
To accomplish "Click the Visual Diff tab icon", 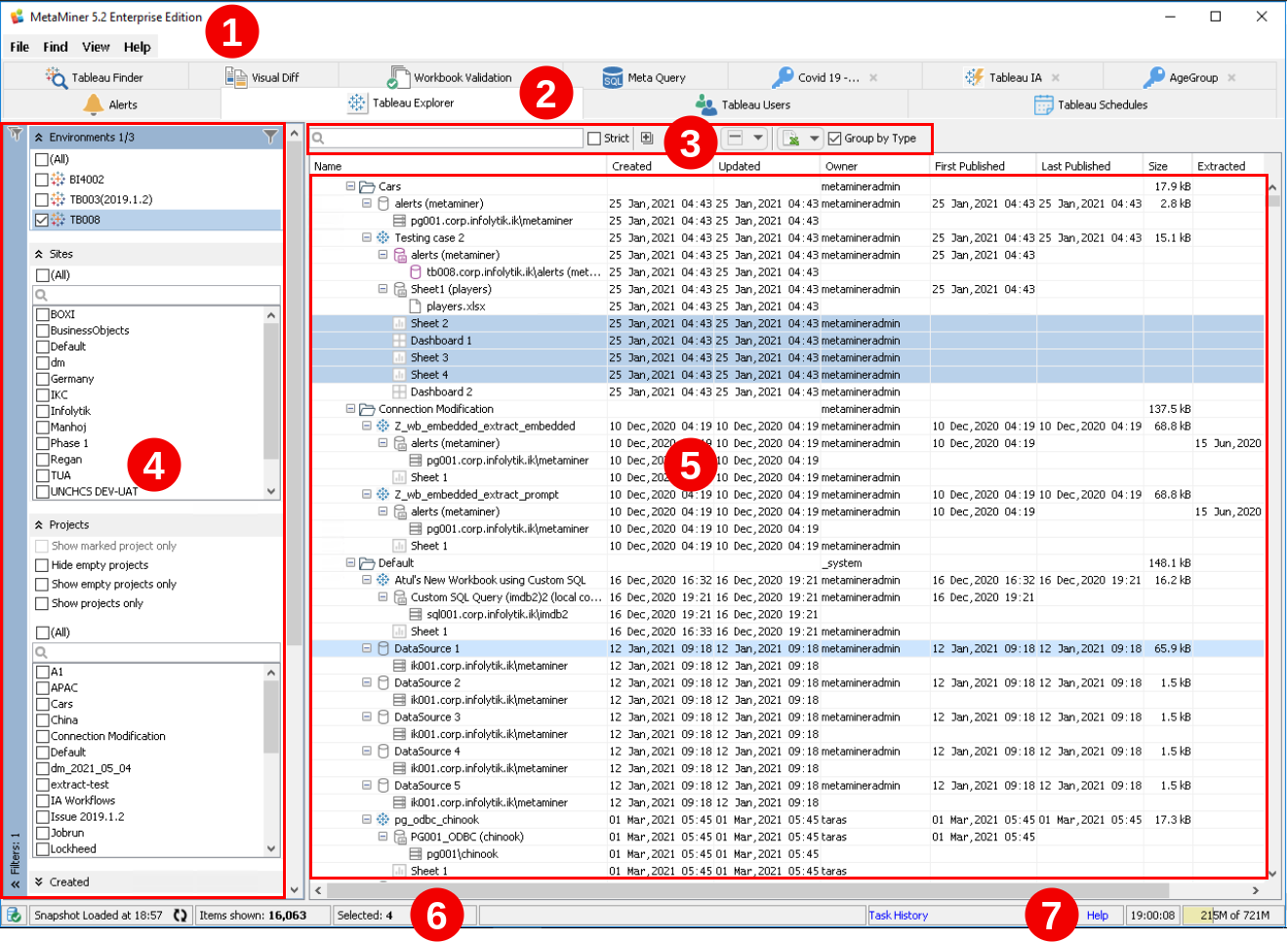I will 236,76.
